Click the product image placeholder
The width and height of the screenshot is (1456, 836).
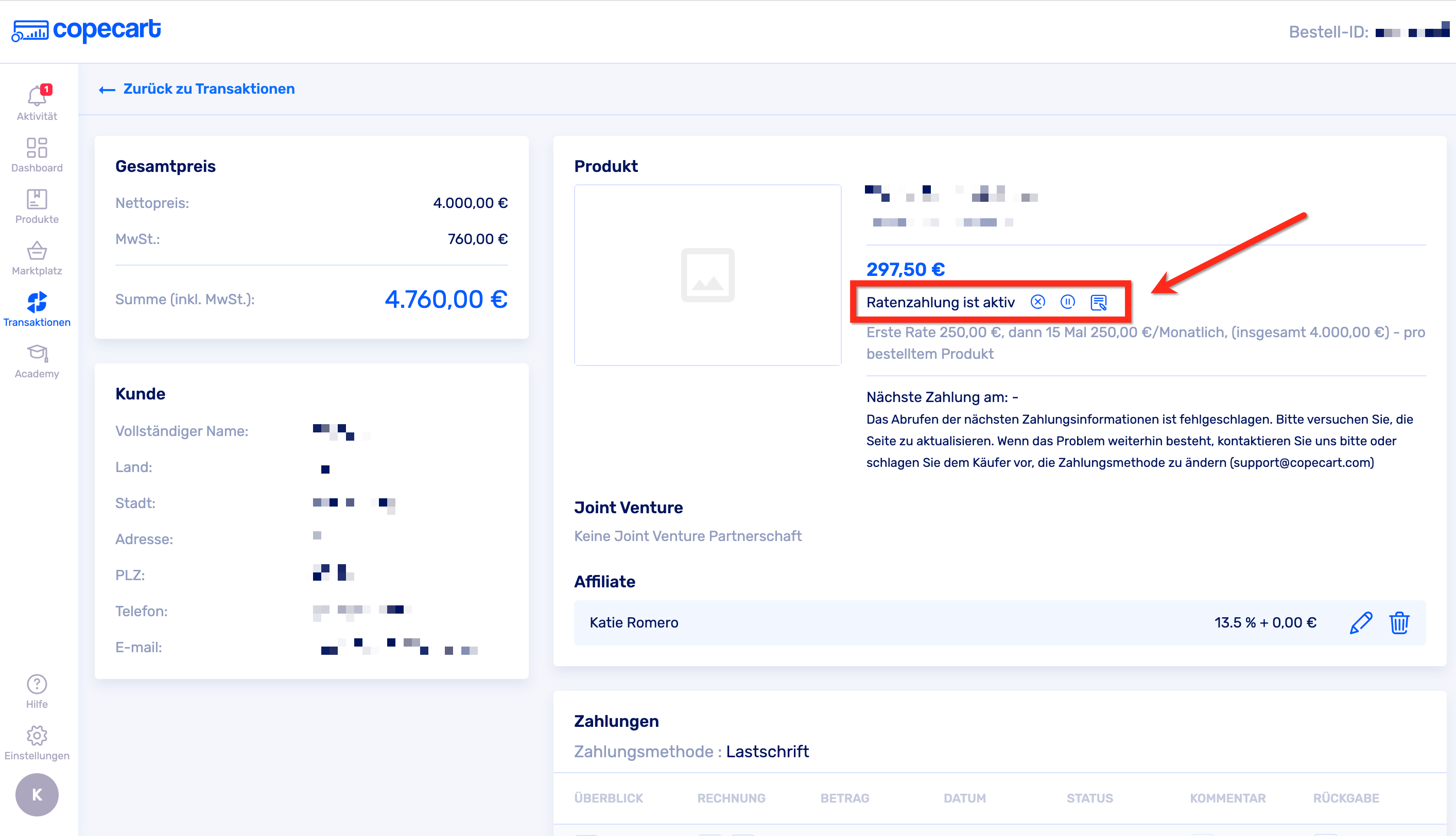click(x=707, y=275)
